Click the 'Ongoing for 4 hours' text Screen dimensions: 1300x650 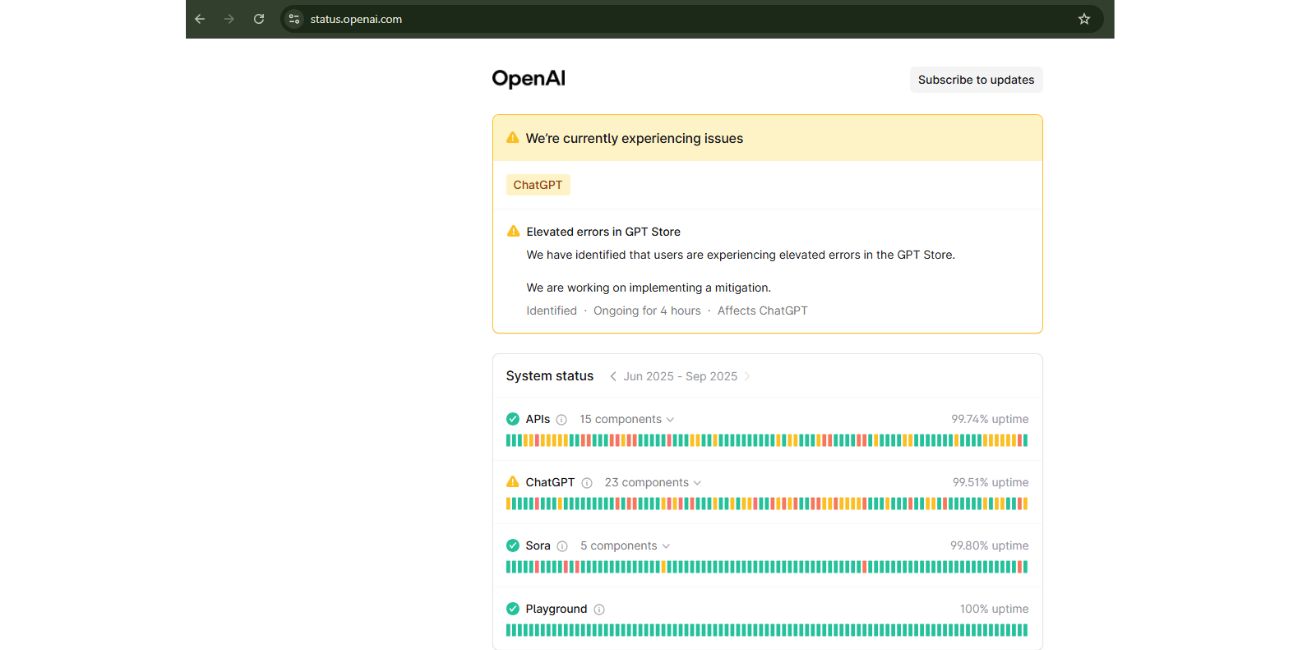point(647,311)
